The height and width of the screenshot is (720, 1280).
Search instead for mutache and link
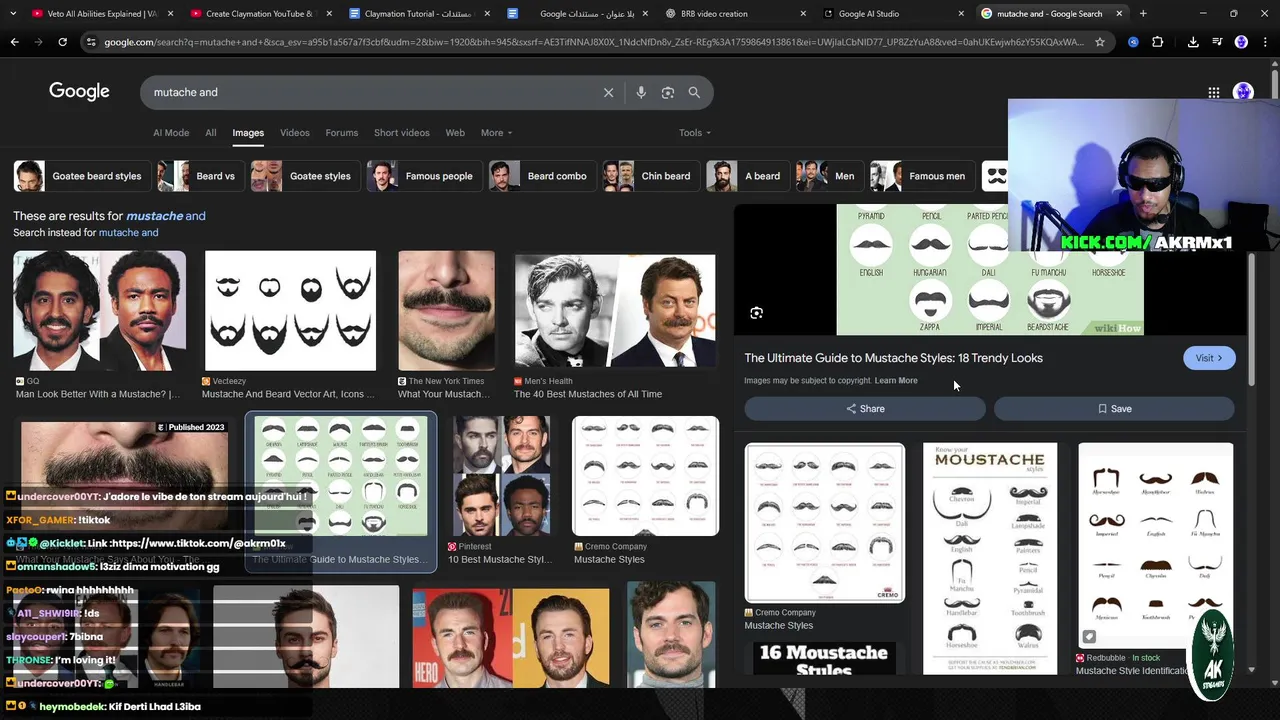(x=128, y=233)
